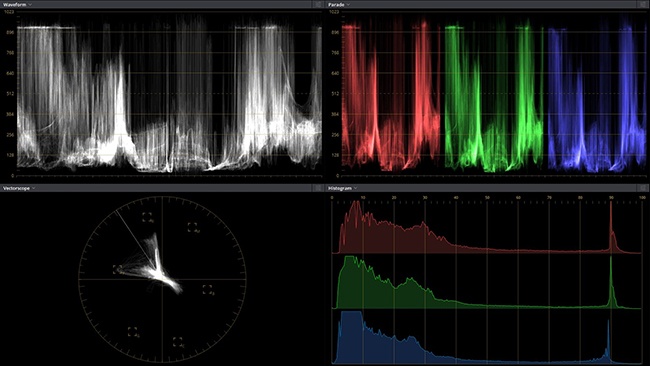Click the magenta target box on vectorscope
650x366 pixels.
click(192, 227)
